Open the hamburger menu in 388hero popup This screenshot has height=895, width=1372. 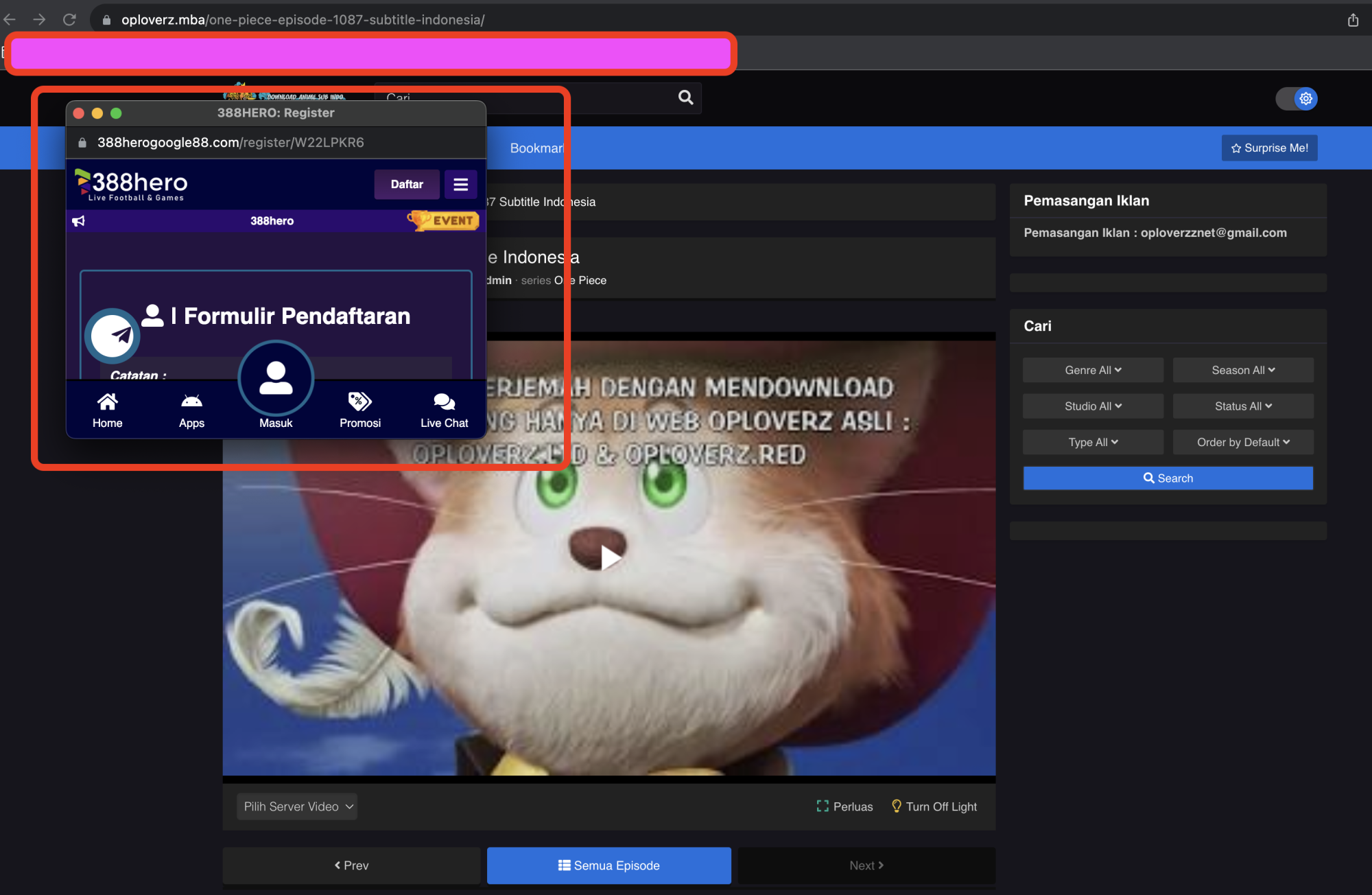(460, 185)
